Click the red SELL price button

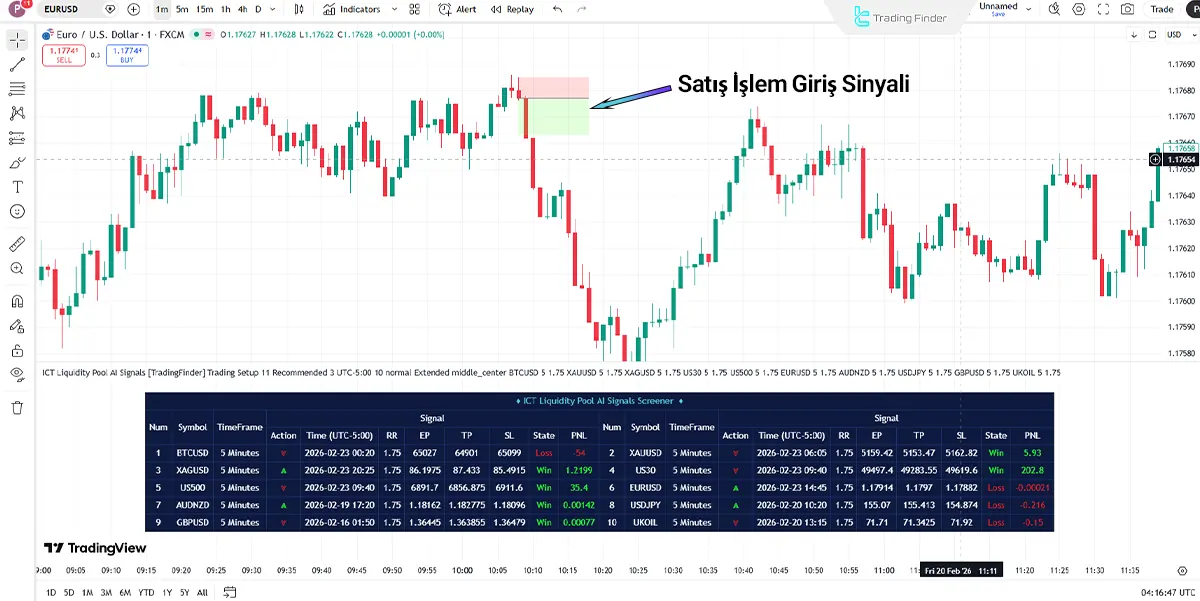pyautogui.click(x=63, y=55)
